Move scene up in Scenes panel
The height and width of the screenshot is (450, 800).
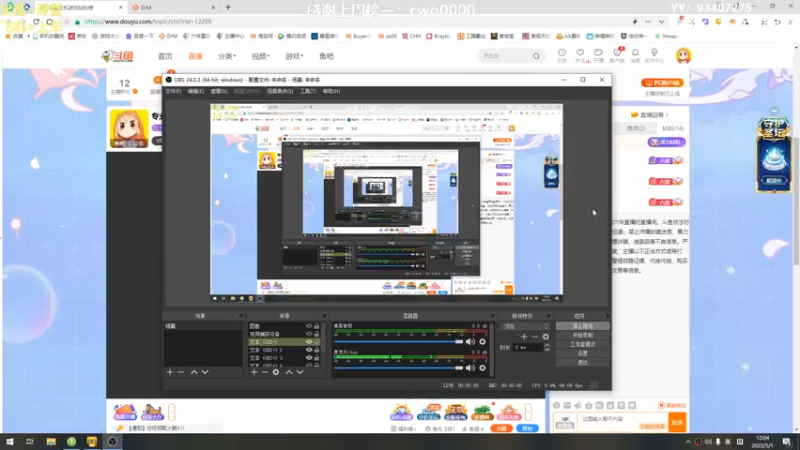coord(194,372)
